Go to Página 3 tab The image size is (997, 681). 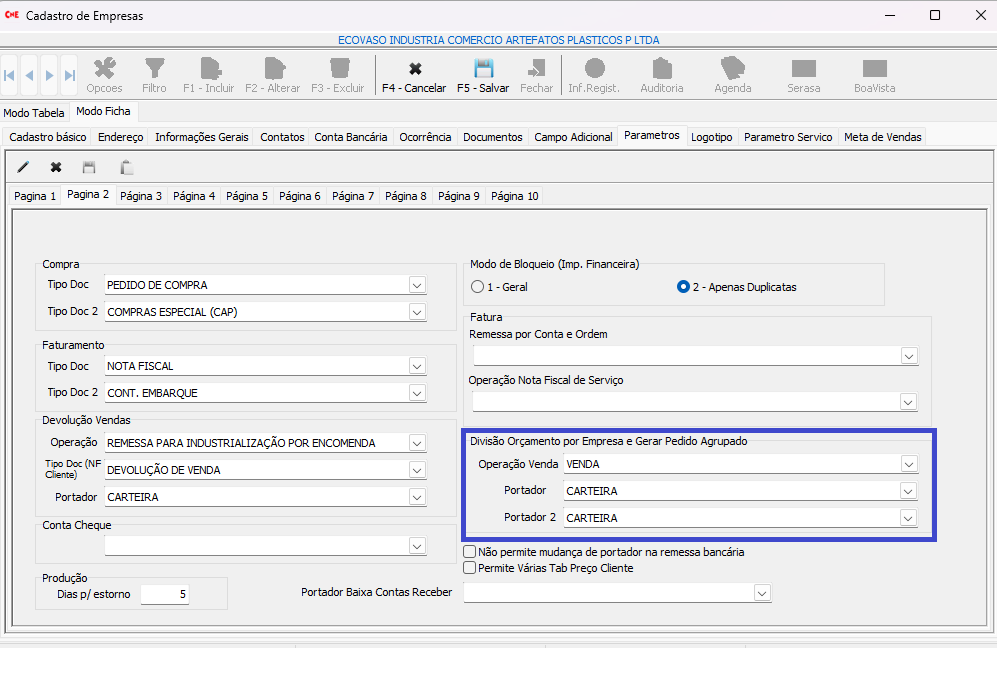click(141, 196)
